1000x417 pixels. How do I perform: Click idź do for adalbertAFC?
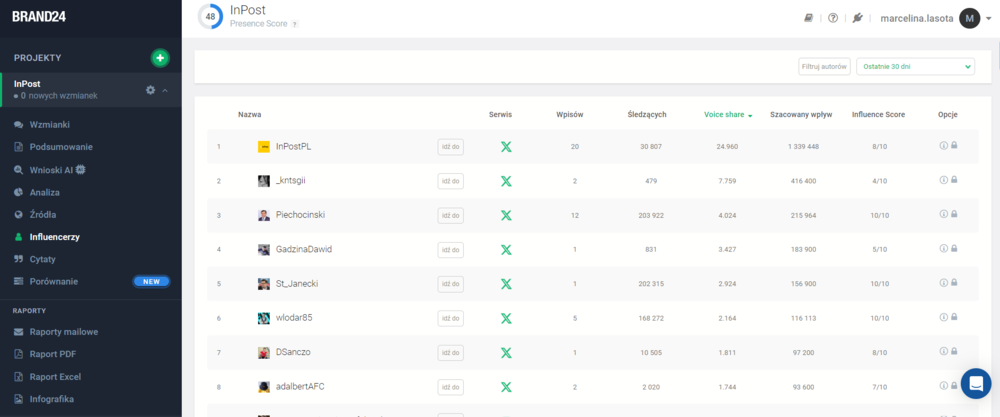tap(450, 387)
